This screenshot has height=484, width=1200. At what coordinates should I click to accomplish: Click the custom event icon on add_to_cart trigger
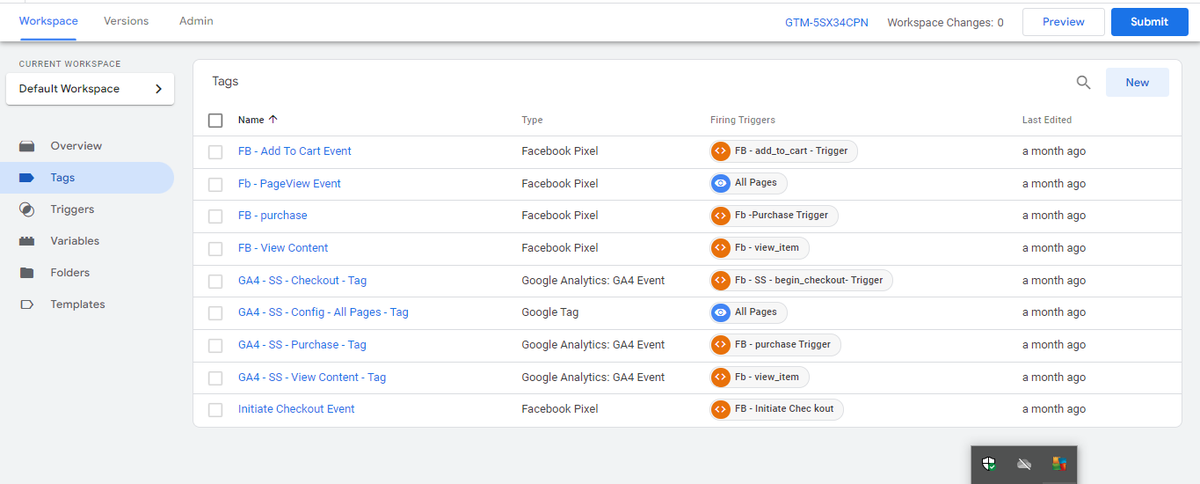tap(720, 151)
